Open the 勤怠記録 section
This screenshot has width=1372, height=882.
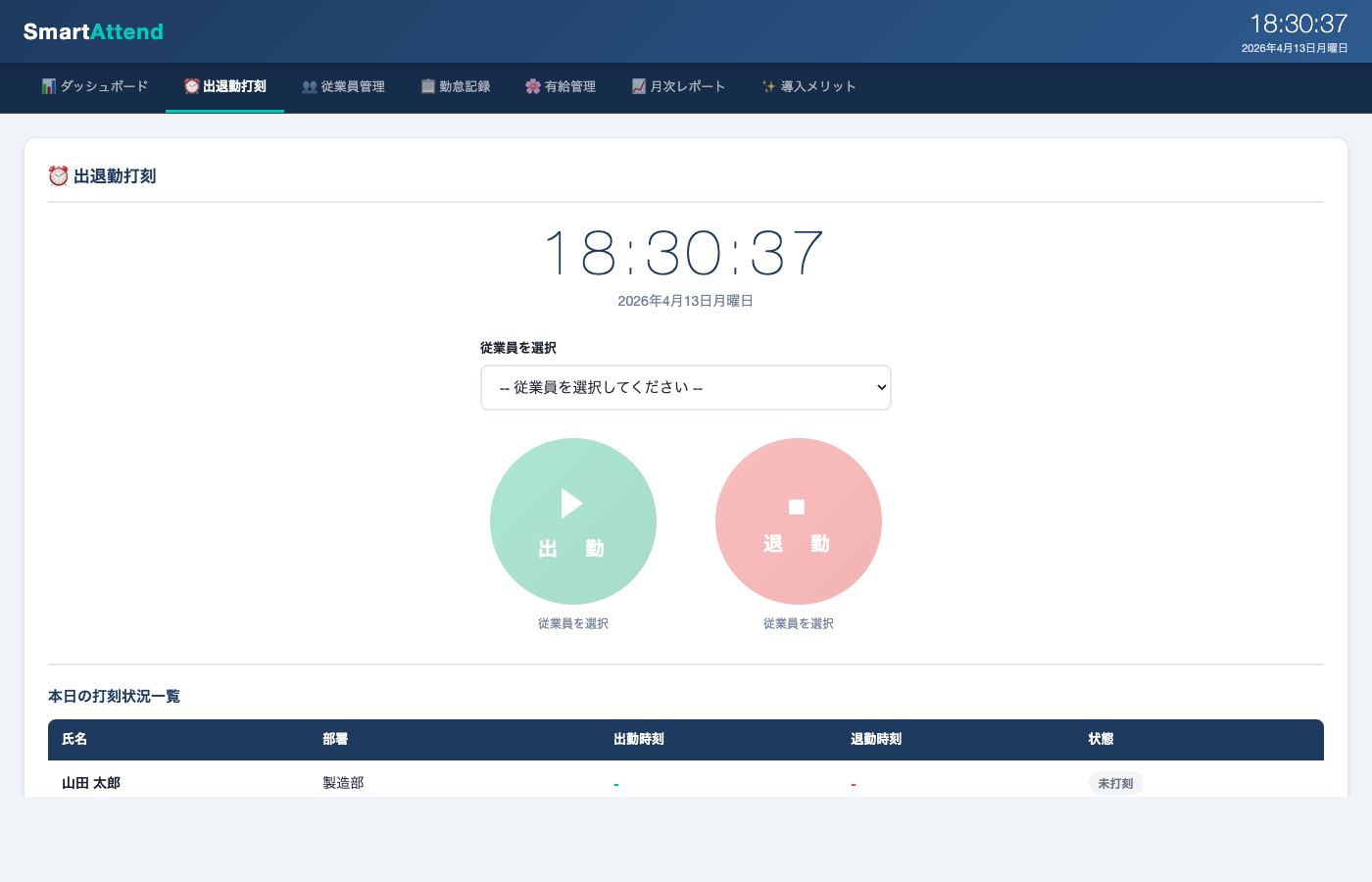coord(455,86)
